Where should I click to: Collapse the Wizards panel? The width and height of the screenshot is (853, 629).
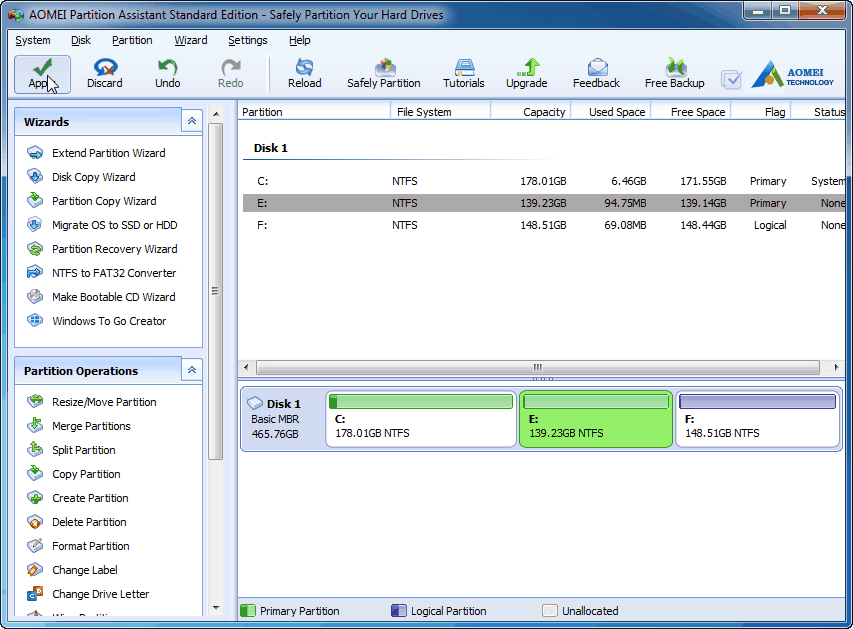tap(191, 121)
